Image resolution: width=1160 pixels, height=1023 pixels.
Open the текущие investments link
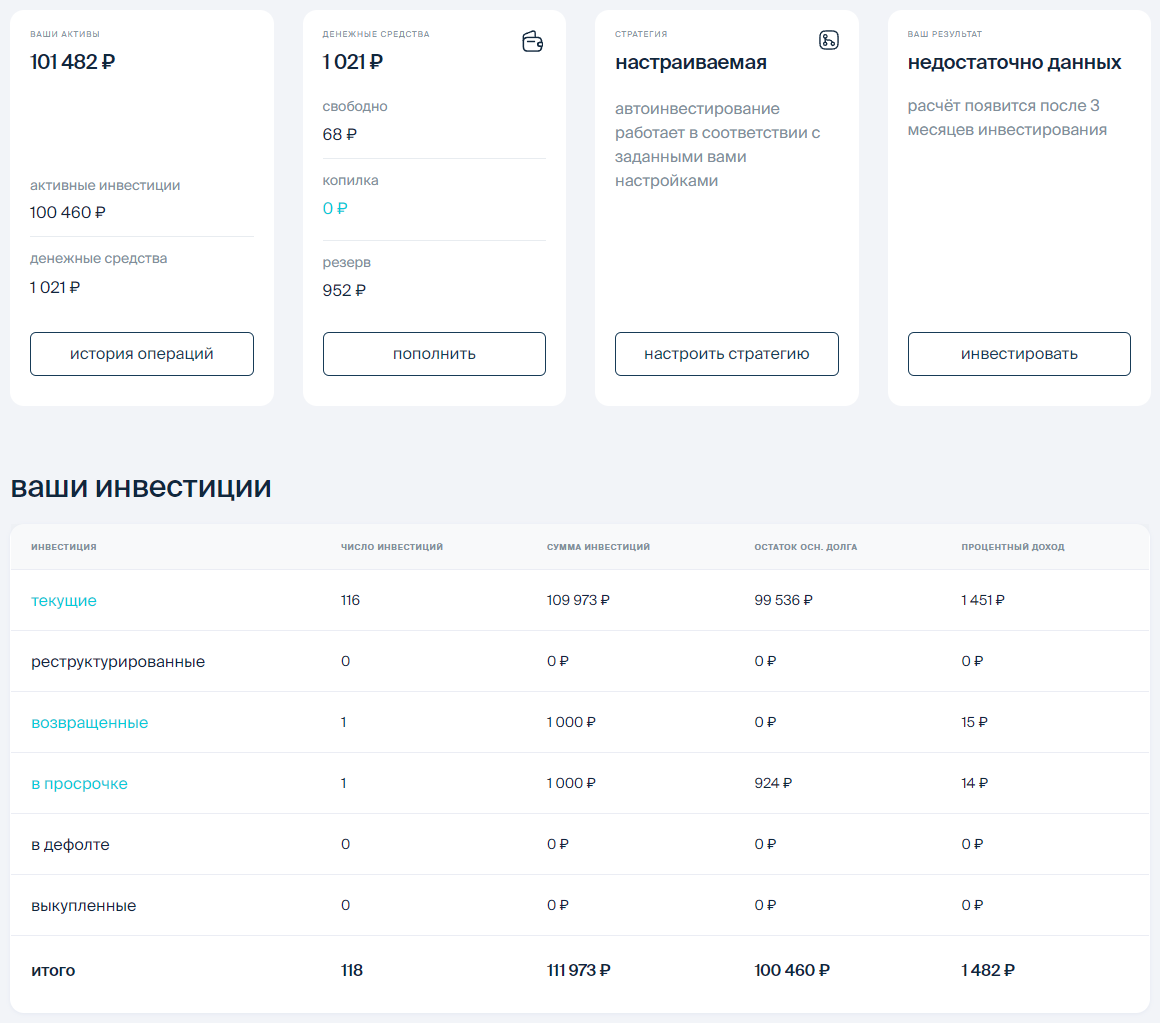pos(63,601)
